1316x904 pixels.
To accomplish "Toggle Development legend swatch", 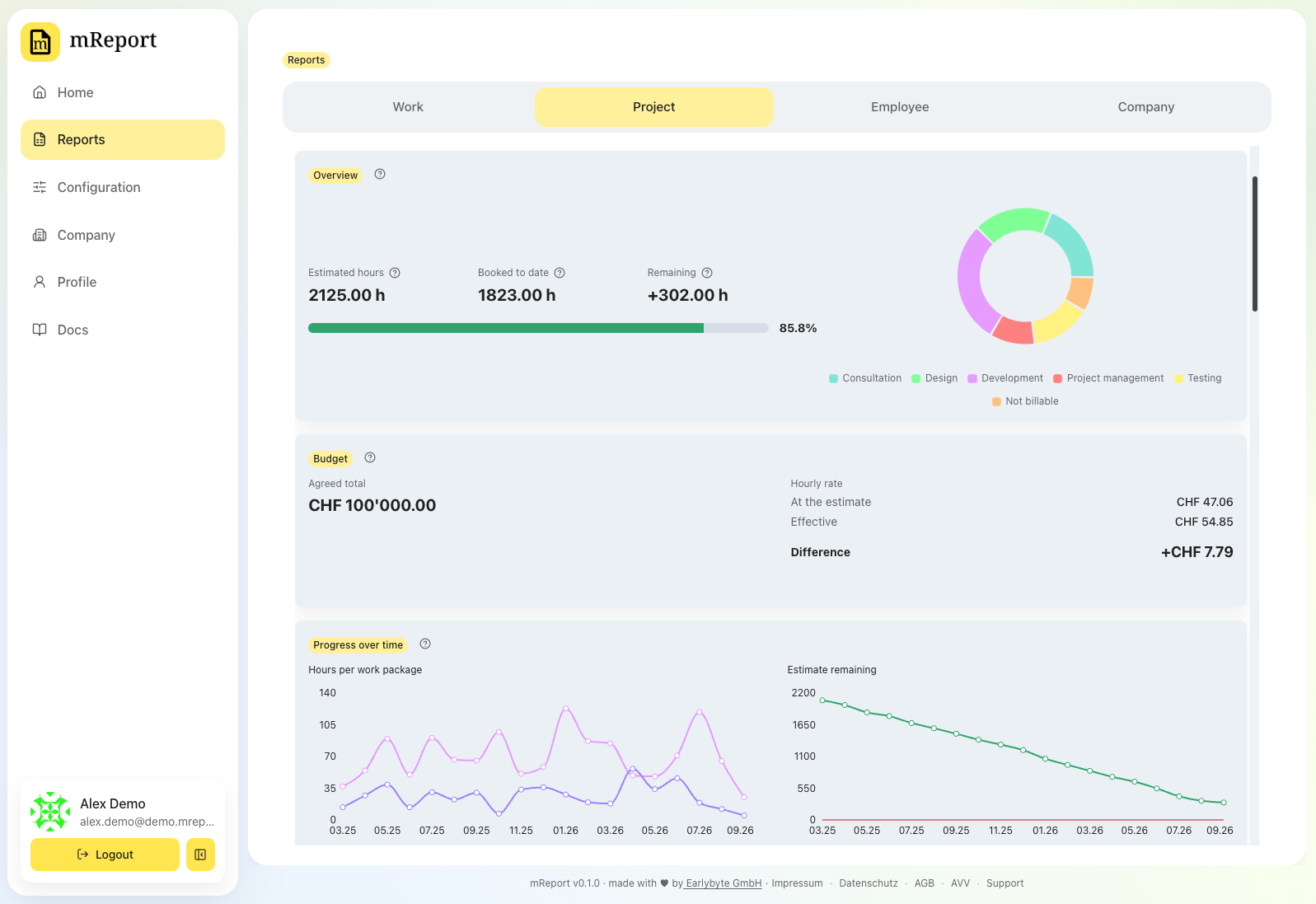I will pos(972,379).
